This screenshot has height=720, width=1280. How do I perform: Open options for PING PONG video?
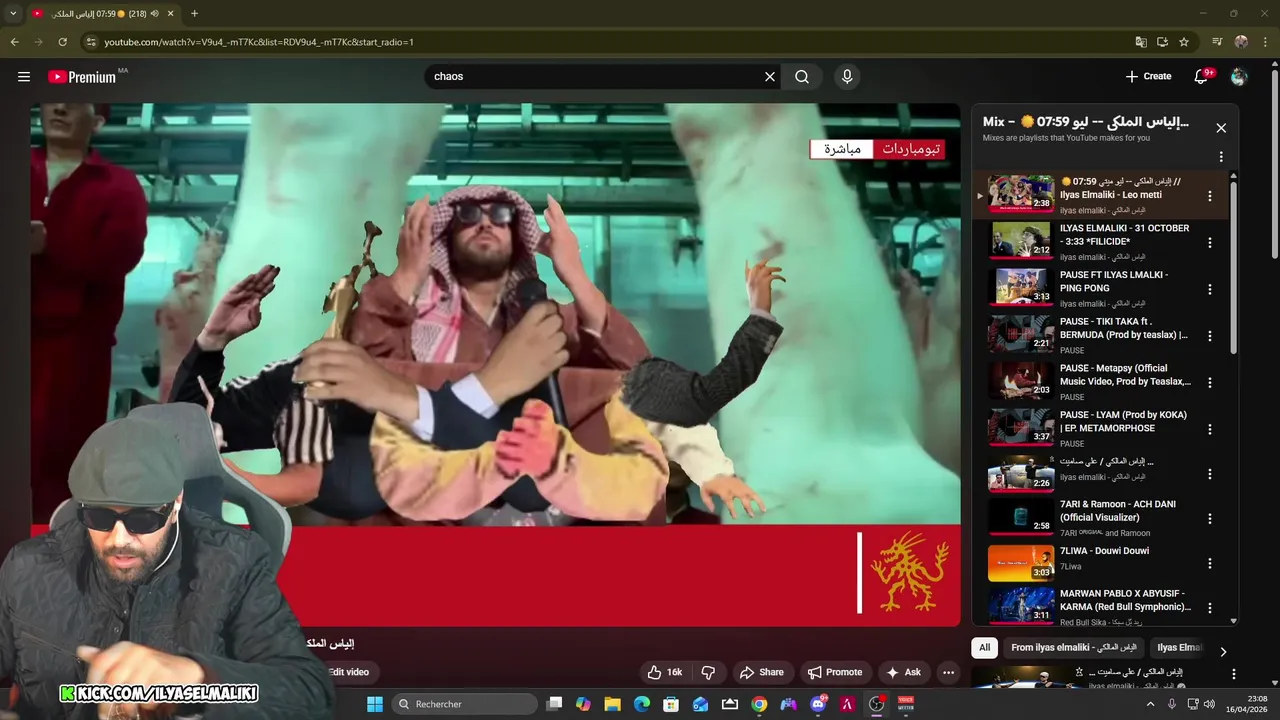point(1209,289)
